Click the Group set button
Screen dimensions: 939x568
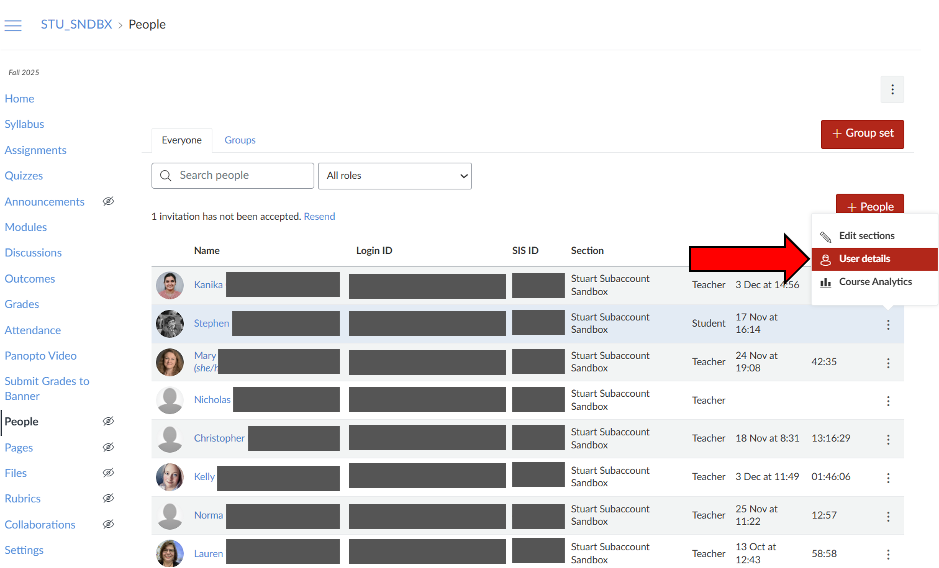click(x=862, y=134)
